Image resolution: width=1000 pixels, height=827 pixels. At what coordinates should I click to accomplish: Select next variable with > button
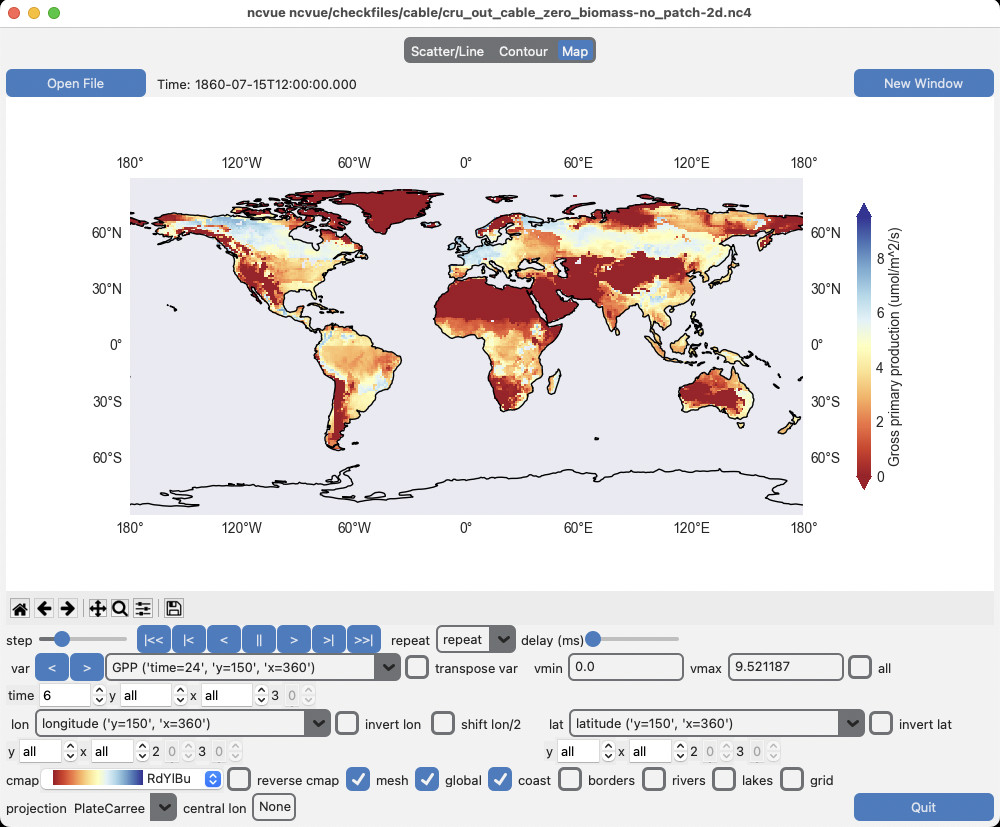pyautogui.click(x=87, y=668)
